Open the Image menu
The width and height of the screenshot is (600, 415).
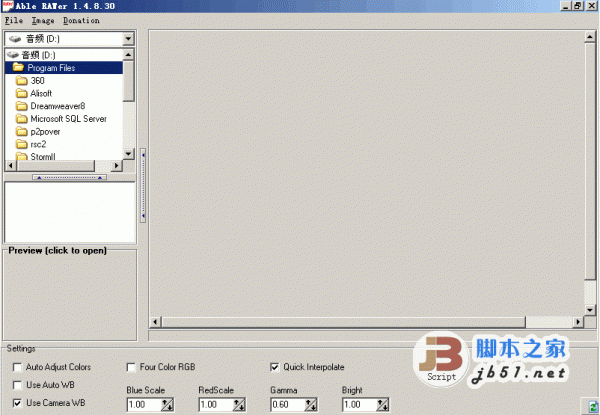pos(43,21)
